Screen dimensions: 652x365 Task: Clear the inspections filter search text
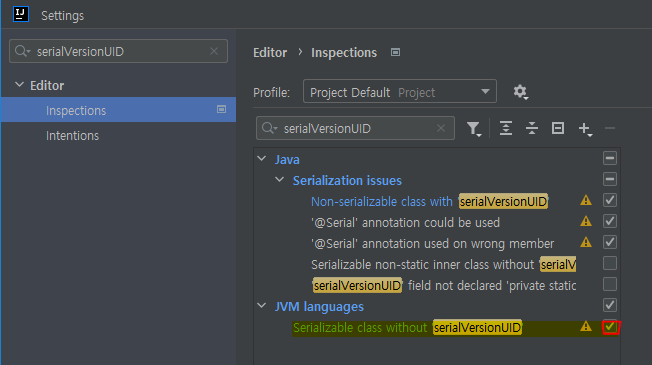tap(441, 128)
